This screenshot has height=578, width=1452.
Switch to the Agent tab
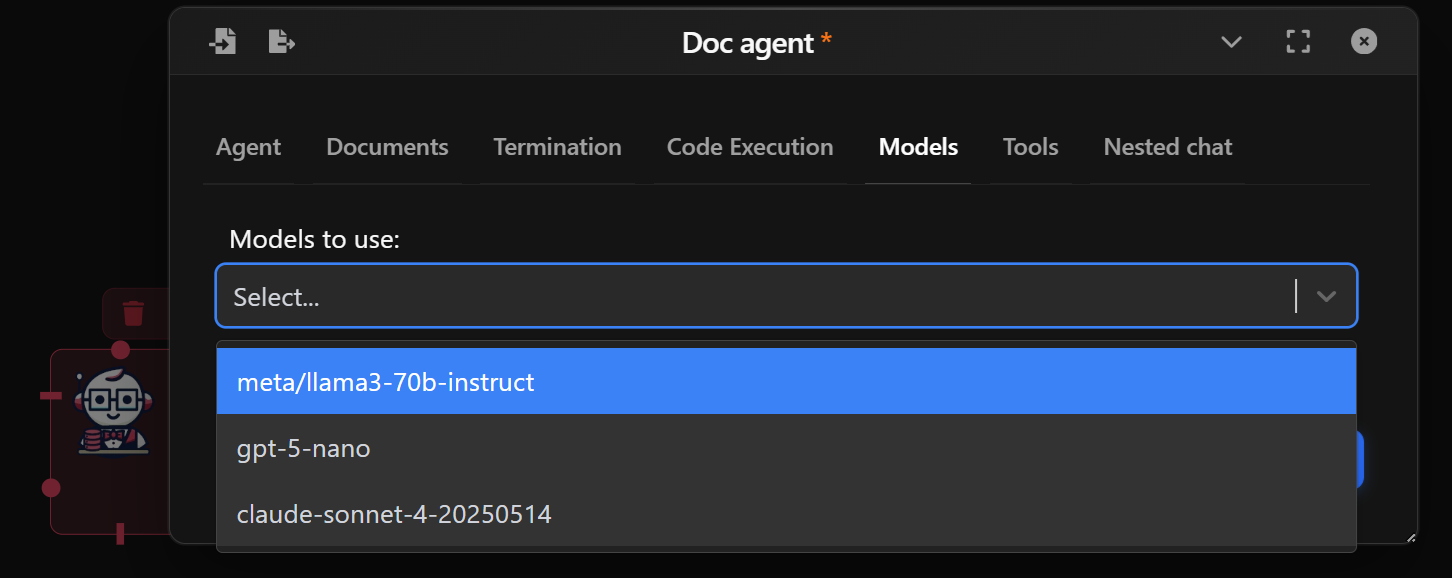pyautogui.click(x=248, y=146)
